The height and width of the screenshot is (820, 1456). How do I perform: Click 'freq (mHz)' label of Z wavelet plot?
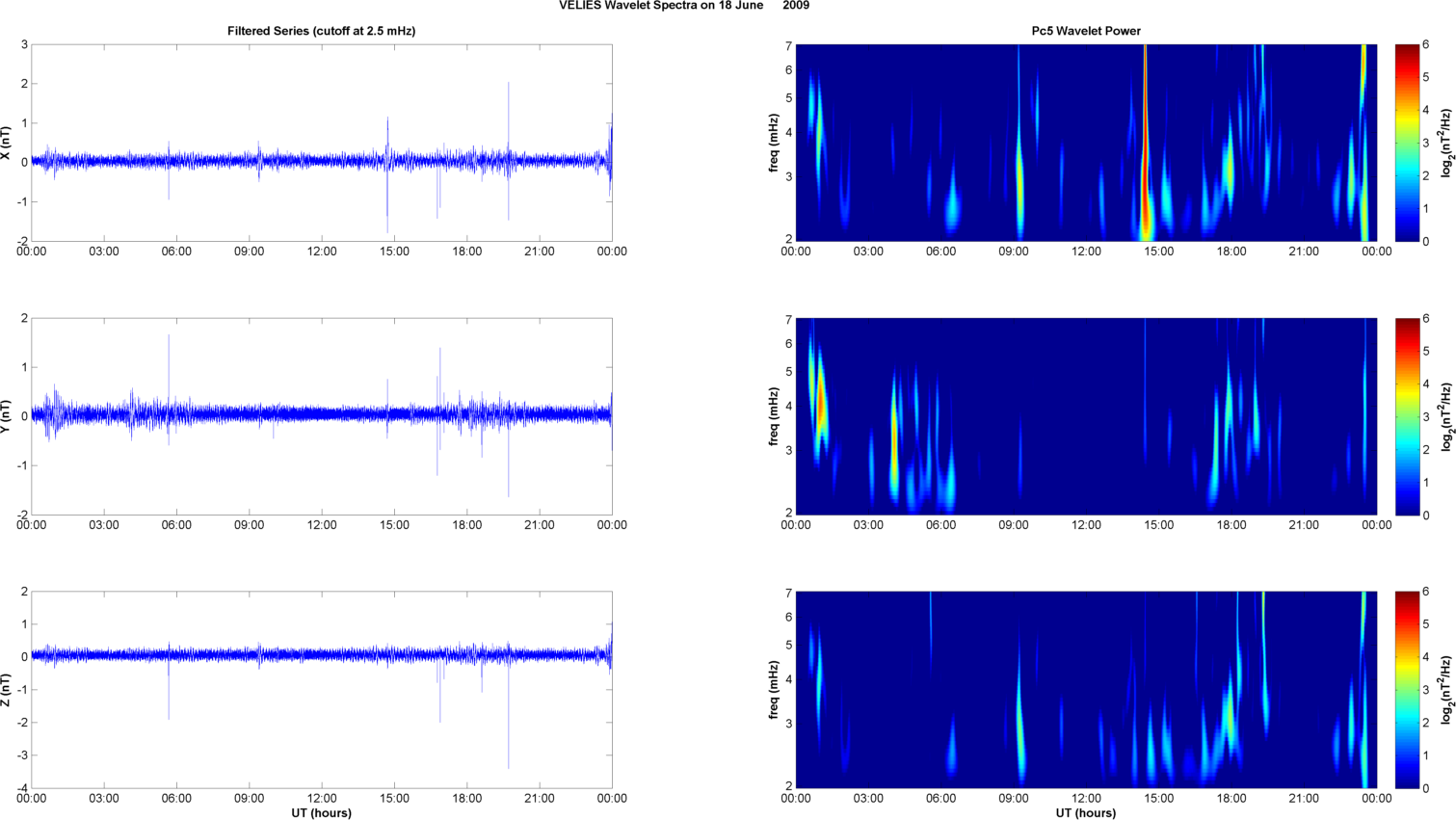click(774, 690)
